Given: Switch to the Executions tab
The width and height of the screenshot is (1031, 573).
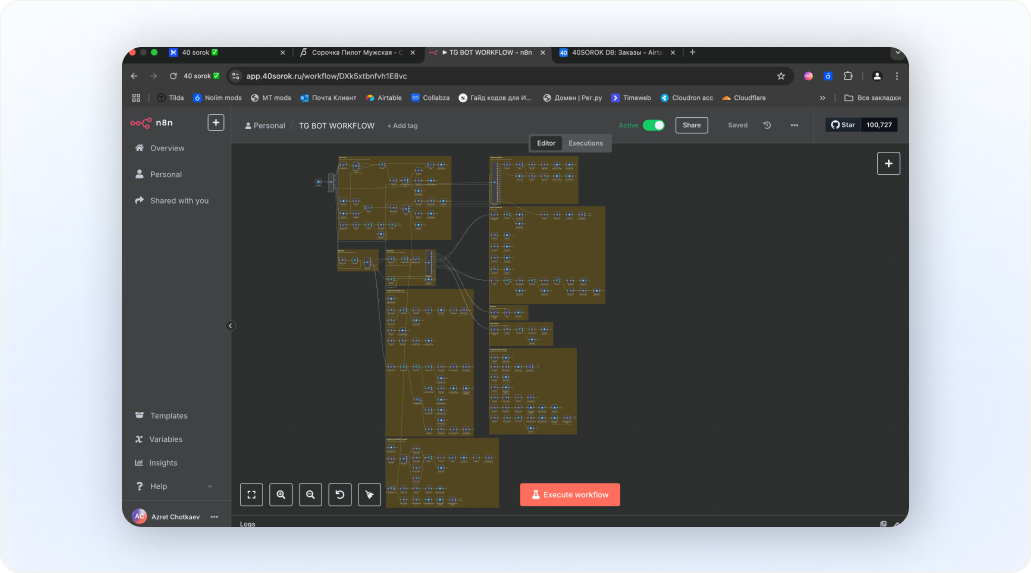Looking at the screenshot, I should click(x=585, y=143).
